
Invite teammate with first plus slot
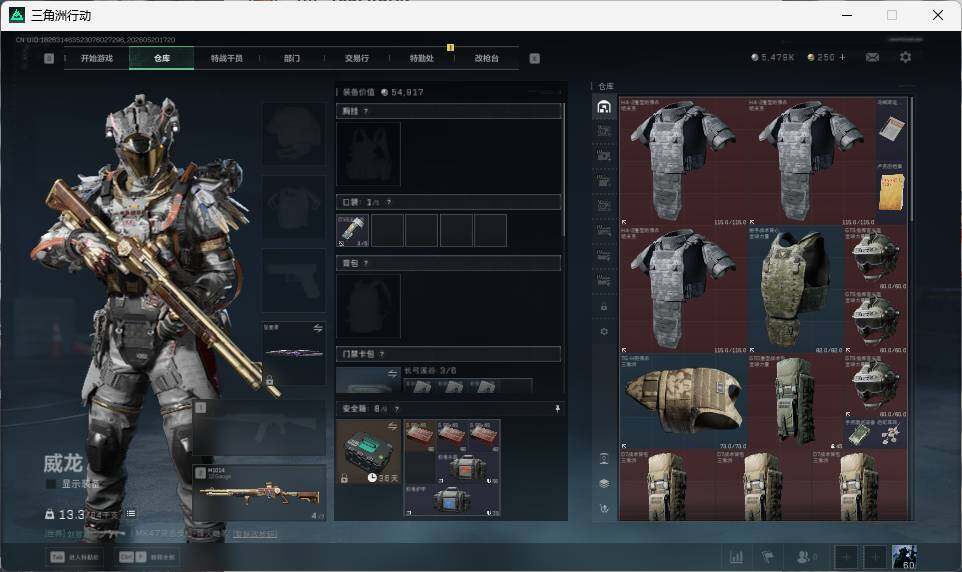pos(845,557)
